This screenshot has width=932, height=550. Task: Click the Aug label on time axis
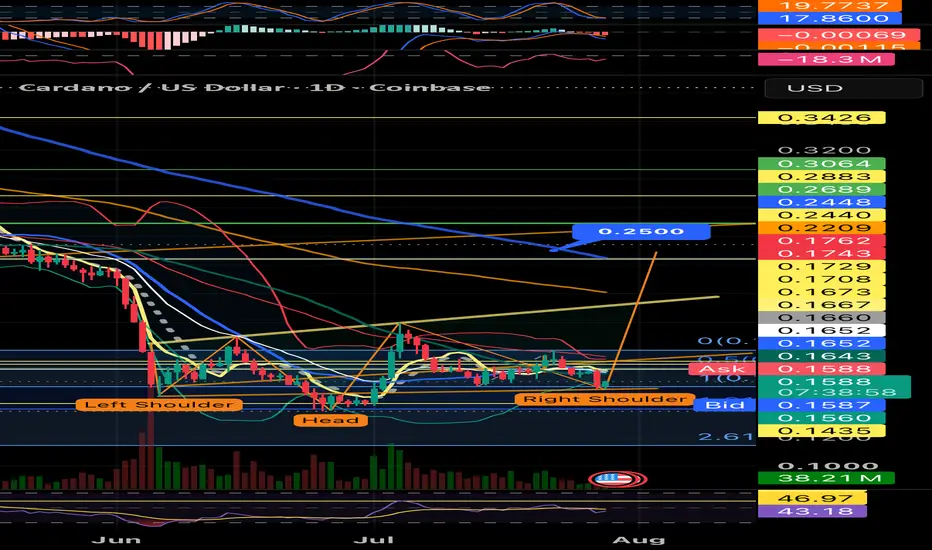point(638,540)
